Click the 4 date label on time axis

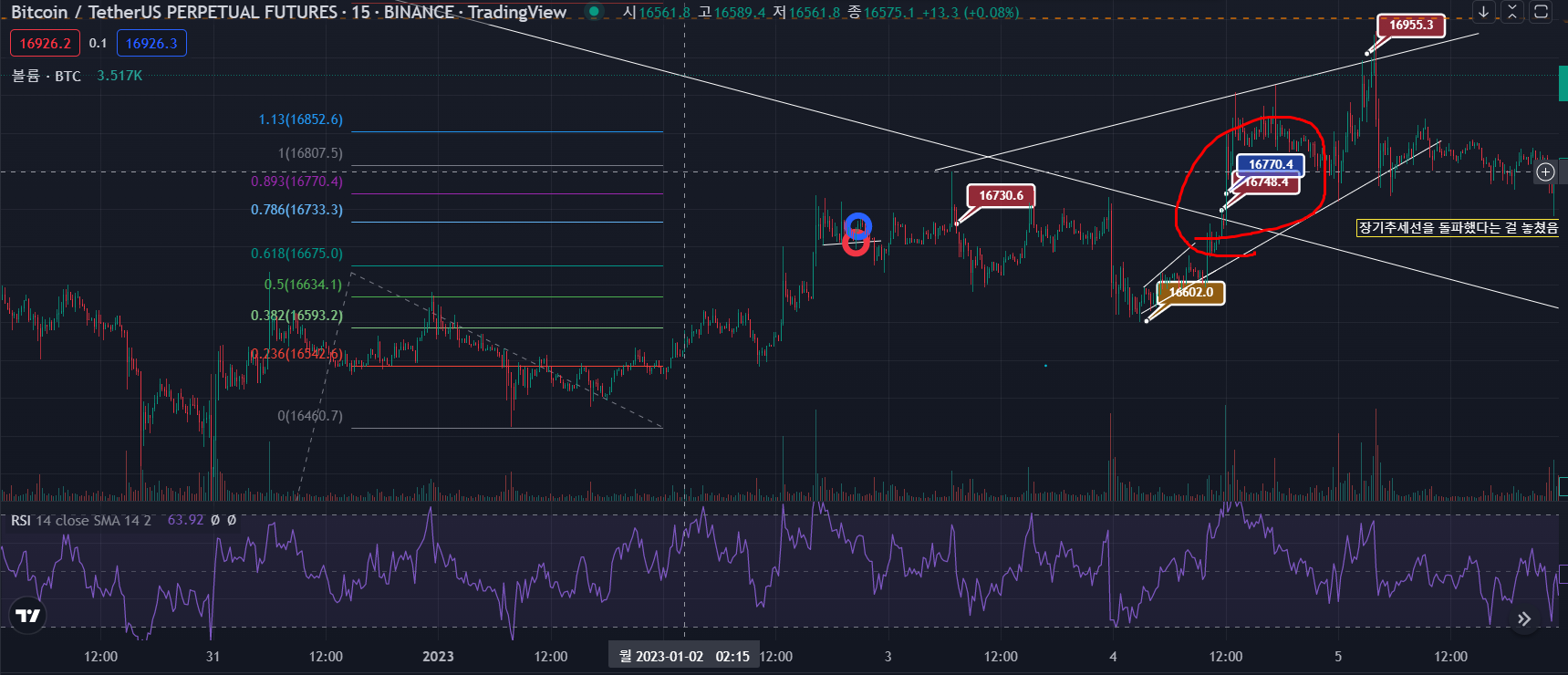click(1113, 657)
